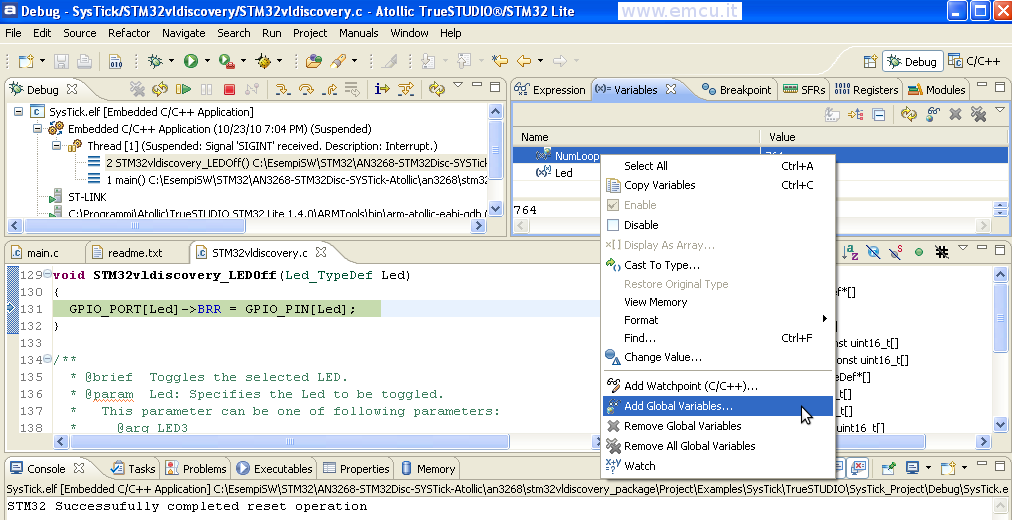The width and height of the screenshot is (1012, 520).
Task: Launch debug with green bug icon
Action: pos(155,61)
